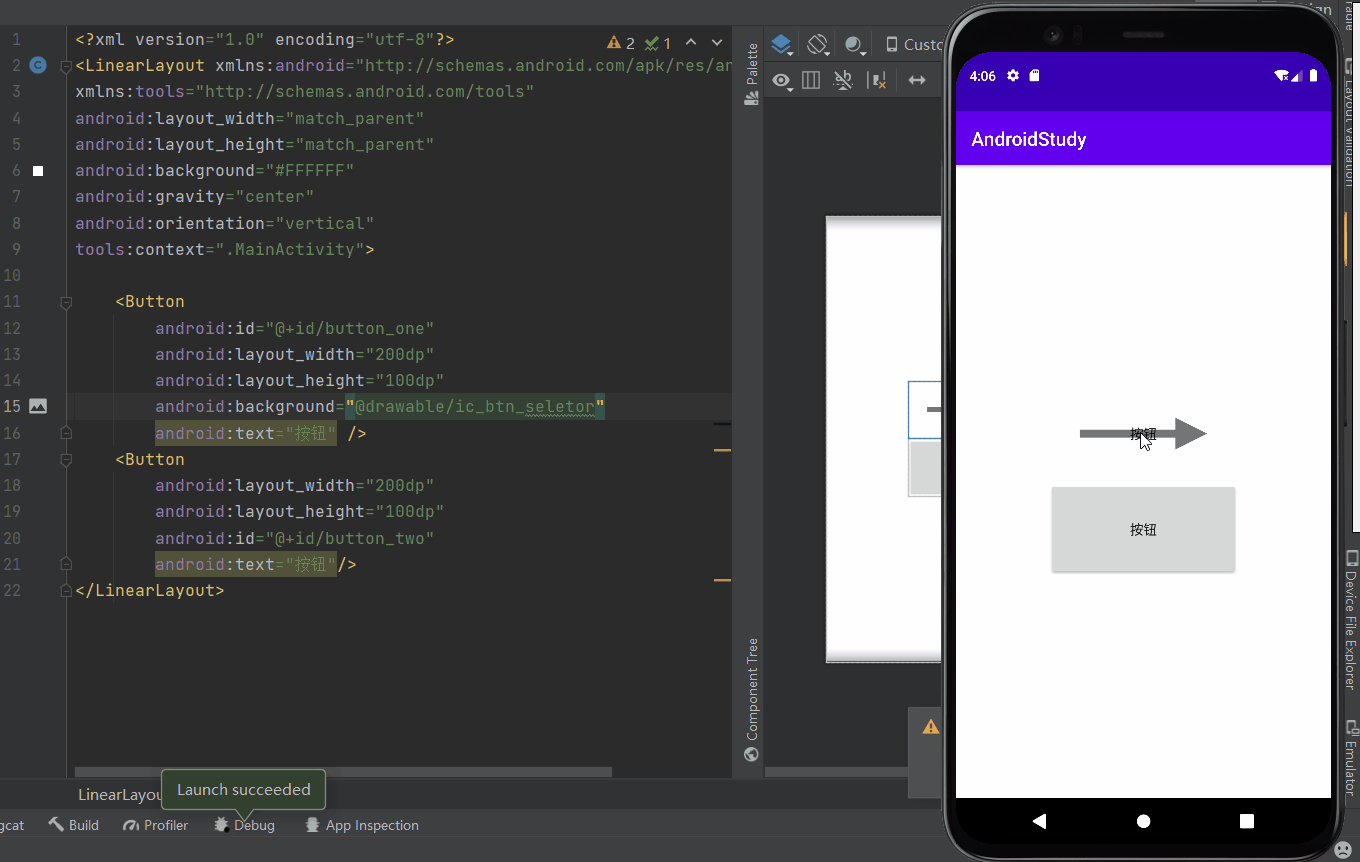Collapse the first Button fold marker on line 11
Screen dimensions: 1360x862
(x=66, y=302)
